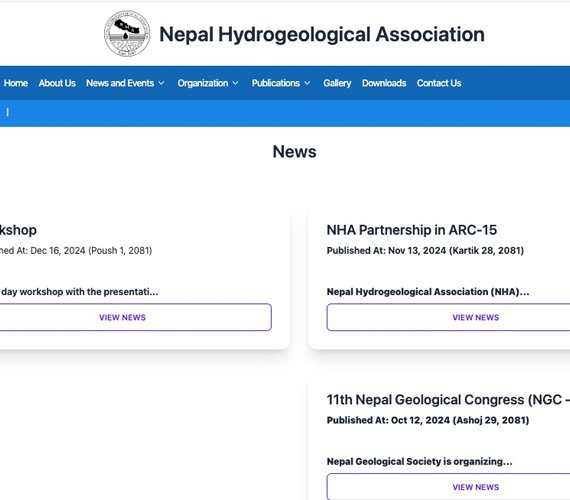The height and width of the screenshot is (500, 570).
Task: Click the News page heading
Action: 294,152
